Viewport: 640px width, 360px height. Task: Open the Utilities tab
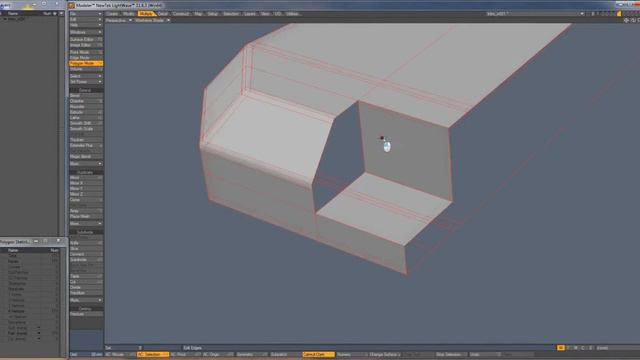pos(293,14)
